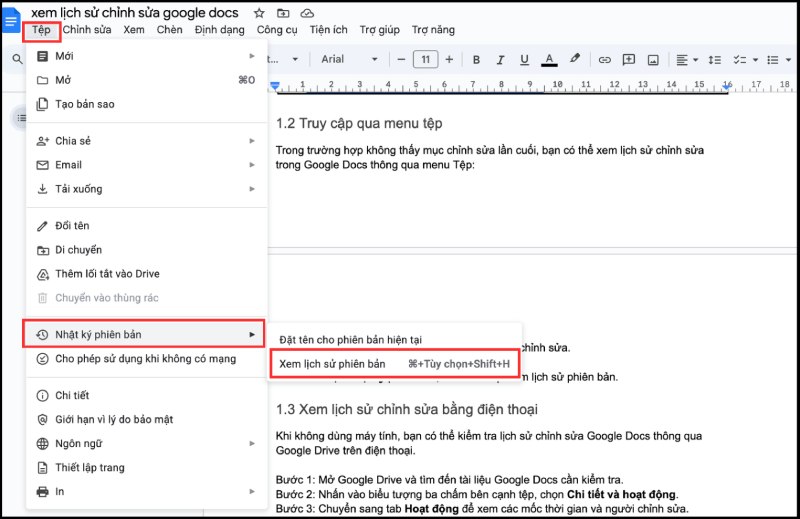This screenshot has height=519, width=800.
Task: Toggle bold formatting
Action: click(x=476, y=60)
